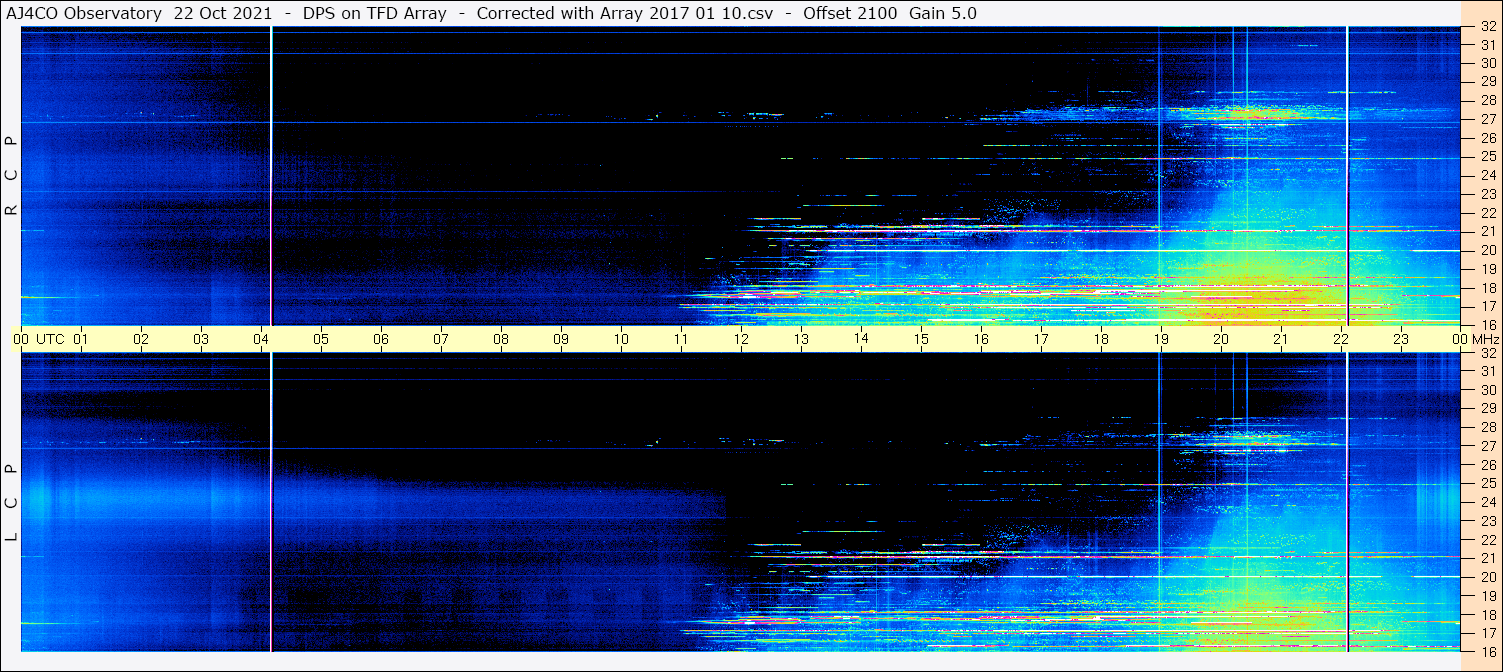Image resolution: width=1503 pixels, height=672 pixels.
Task: Click the UTC label beside the first 00 hour
Action: pyautogui.click(x=49, y=339)
